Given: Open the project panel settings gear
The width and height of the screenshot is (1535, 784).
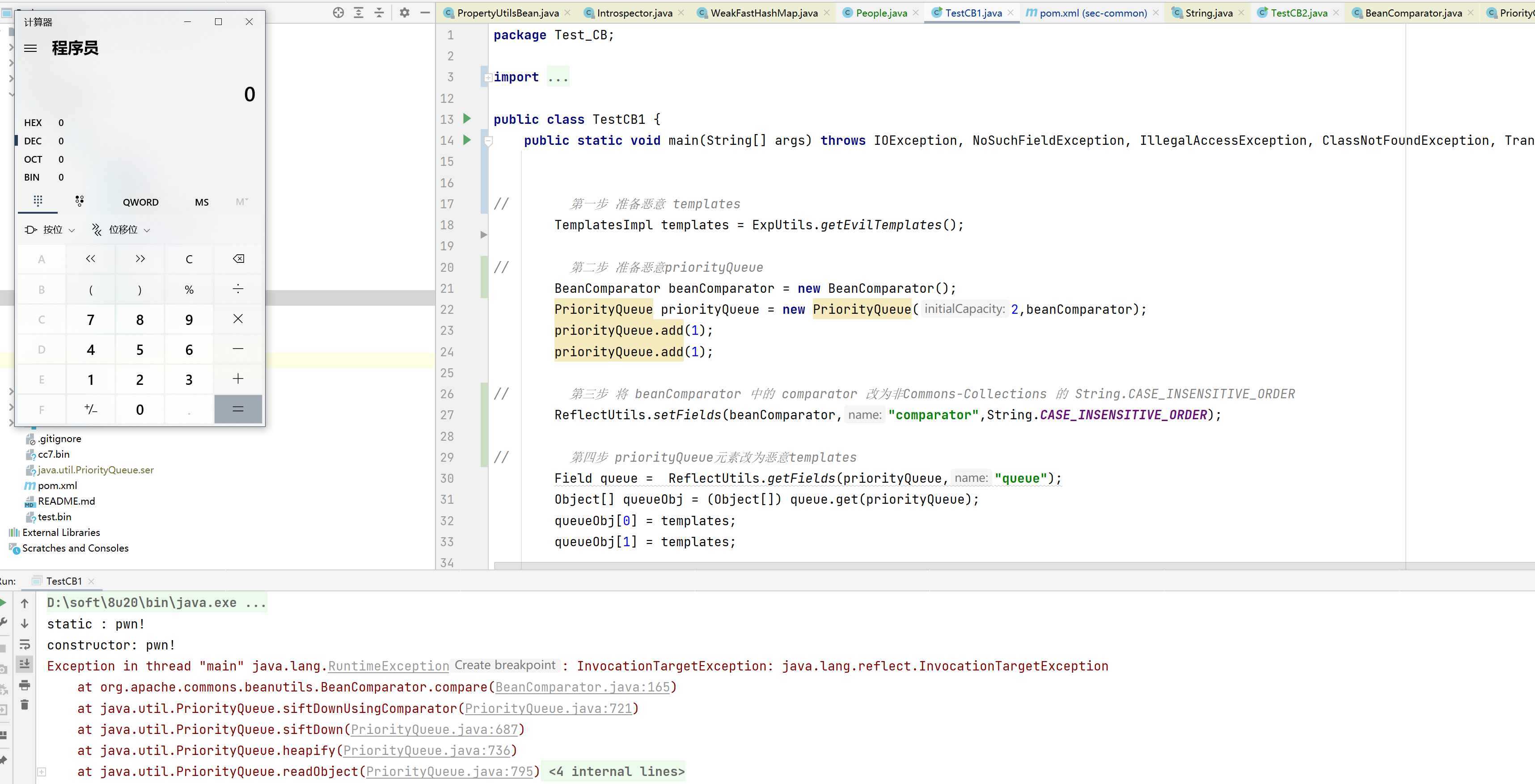Looking at the screenshot, I should point(405,13).
